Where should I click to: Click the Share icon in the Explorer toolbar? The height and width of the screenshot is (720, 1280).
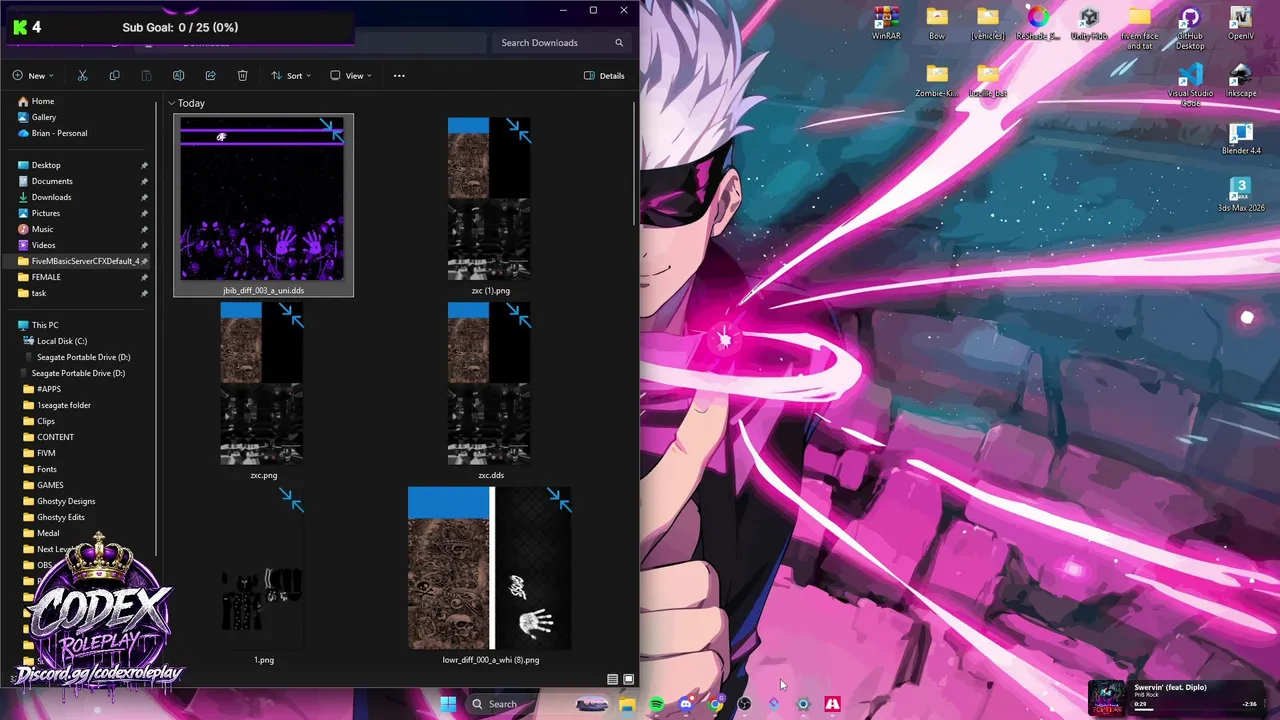click(x=210, y=76)
